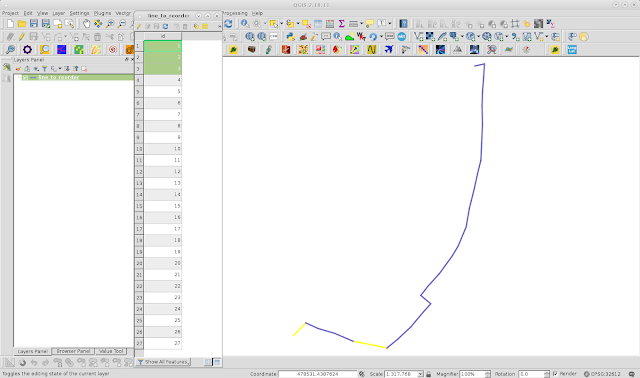
Task: Click EPSG:32612 CRS status button
Action: (x=602, y=374)
